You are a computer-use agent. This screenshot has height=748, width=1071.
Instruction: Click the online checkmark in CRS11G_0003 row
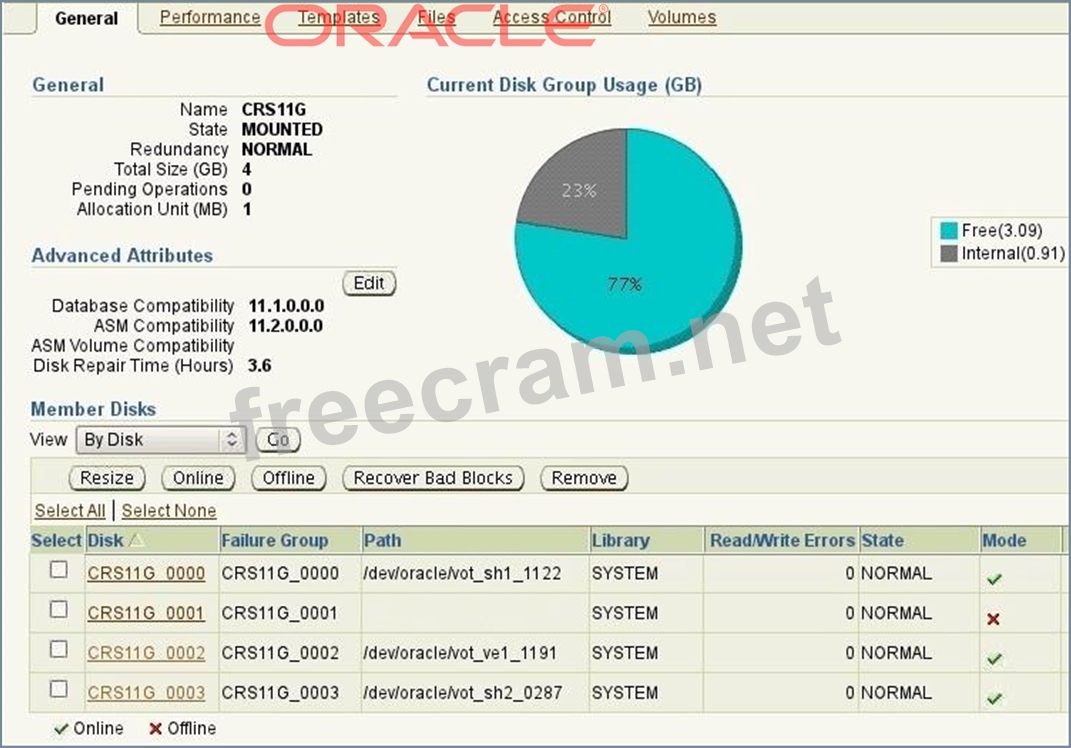click(x=994, y=699)
